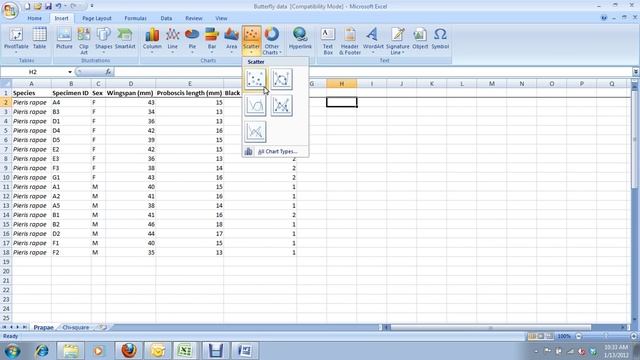Image resolution: width=640 pixels, height=360 pixels.
Task: Expand the Name Box dropdown
Action: 70,72
